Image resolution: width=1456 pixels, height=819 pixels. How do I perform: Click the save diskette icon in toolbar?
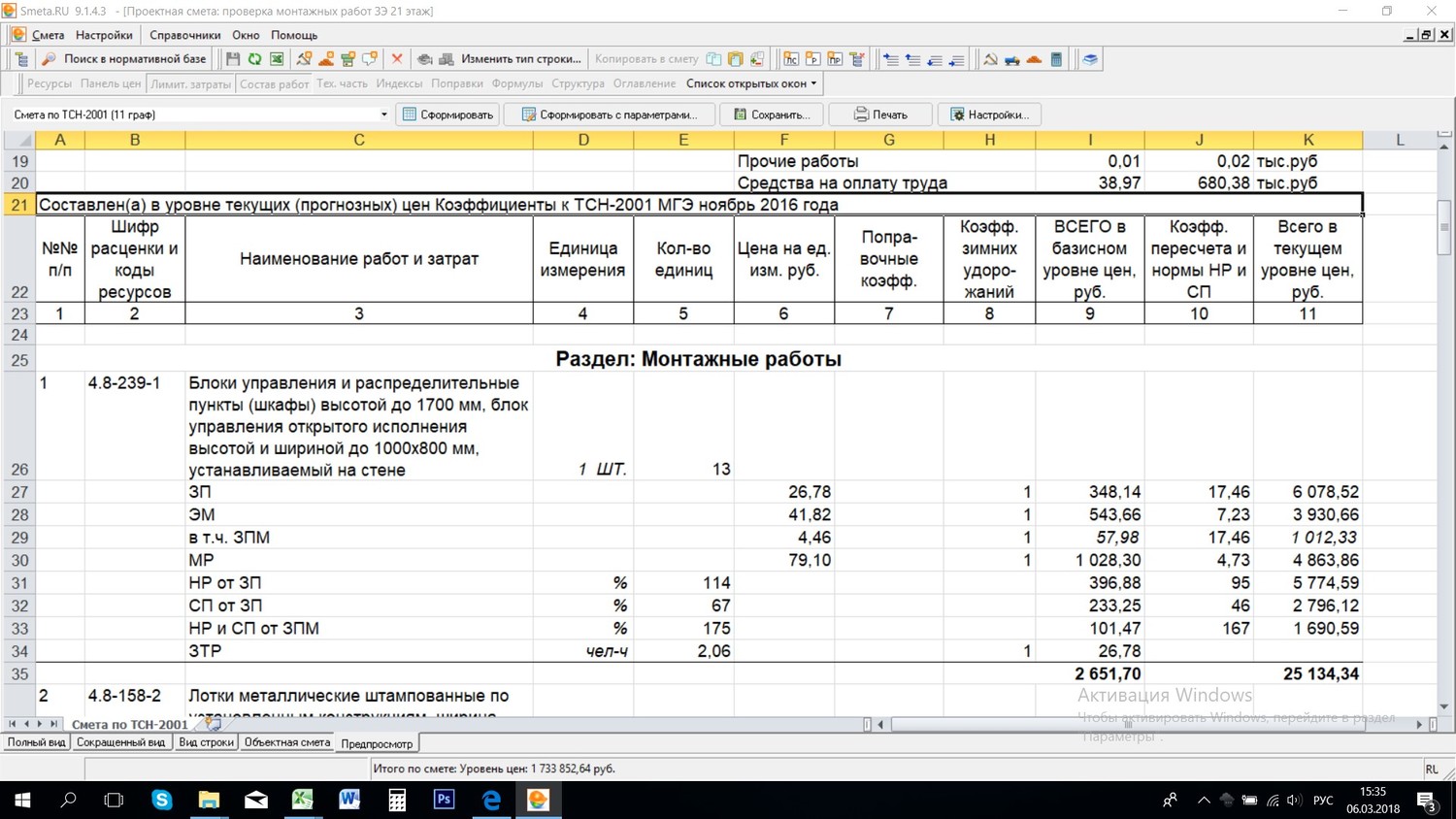pyautogui.click(x=233, y=59)
